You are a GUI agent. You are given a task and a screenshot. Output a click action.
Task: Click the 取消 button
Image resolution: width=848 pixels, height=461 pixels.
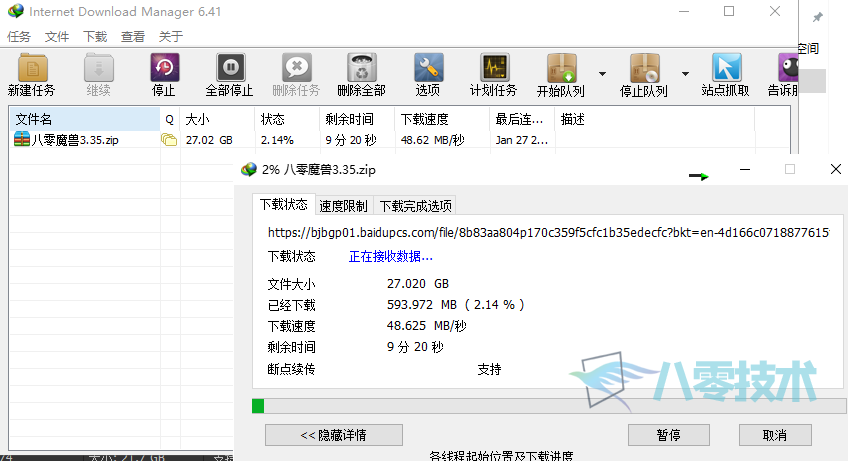(x=775, y=435)
